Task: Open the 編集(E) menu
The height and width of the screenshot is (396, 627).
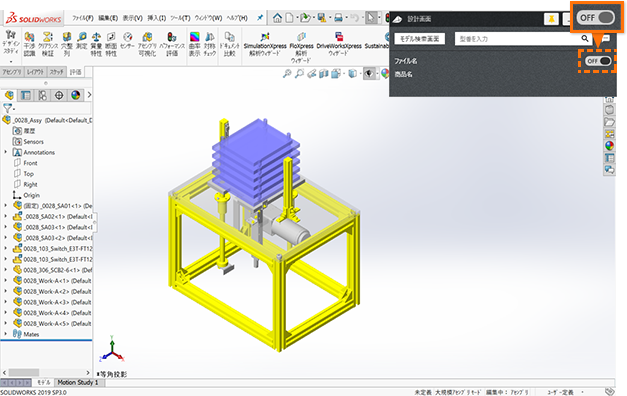Action: tap(108, 18)
